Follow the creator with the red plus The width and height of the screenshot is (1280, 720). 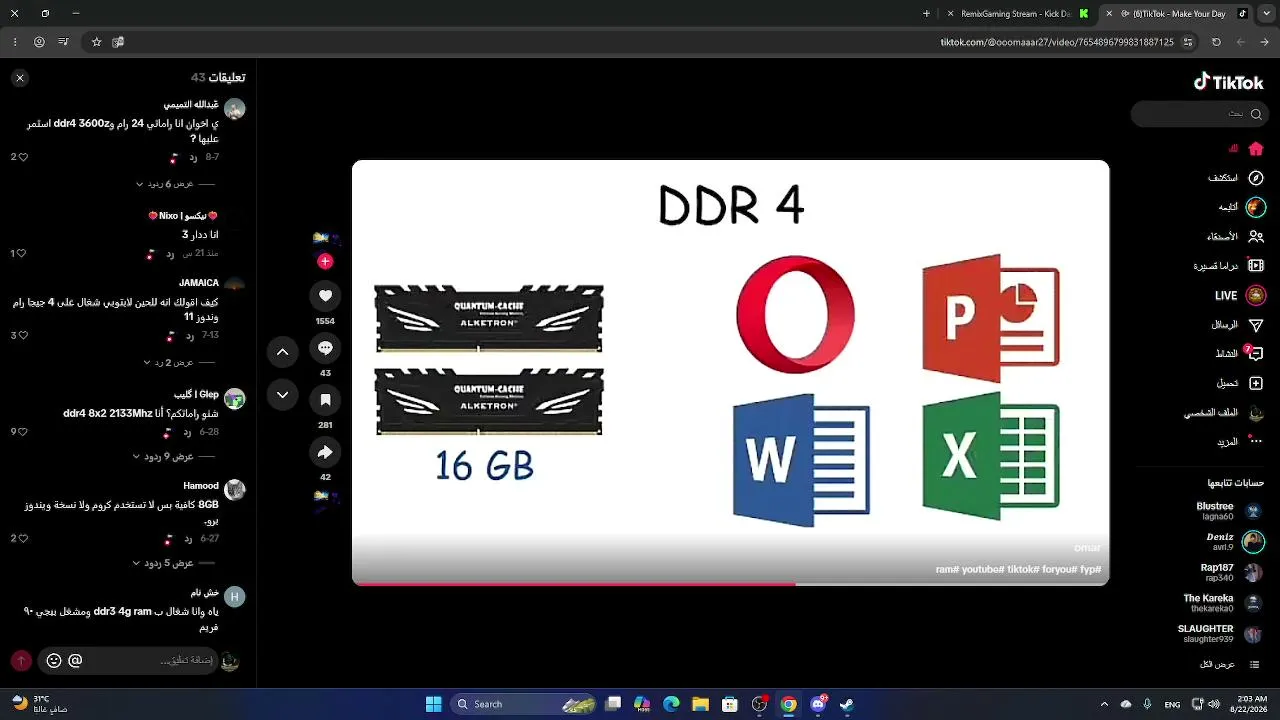pos(325,261)
